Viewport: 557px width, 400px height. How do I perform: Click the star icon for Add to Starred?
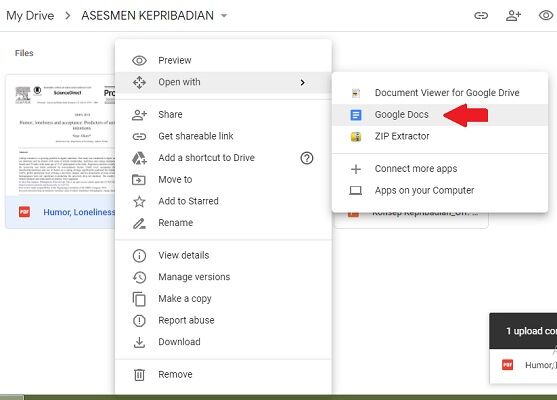(x=139, y=201)
